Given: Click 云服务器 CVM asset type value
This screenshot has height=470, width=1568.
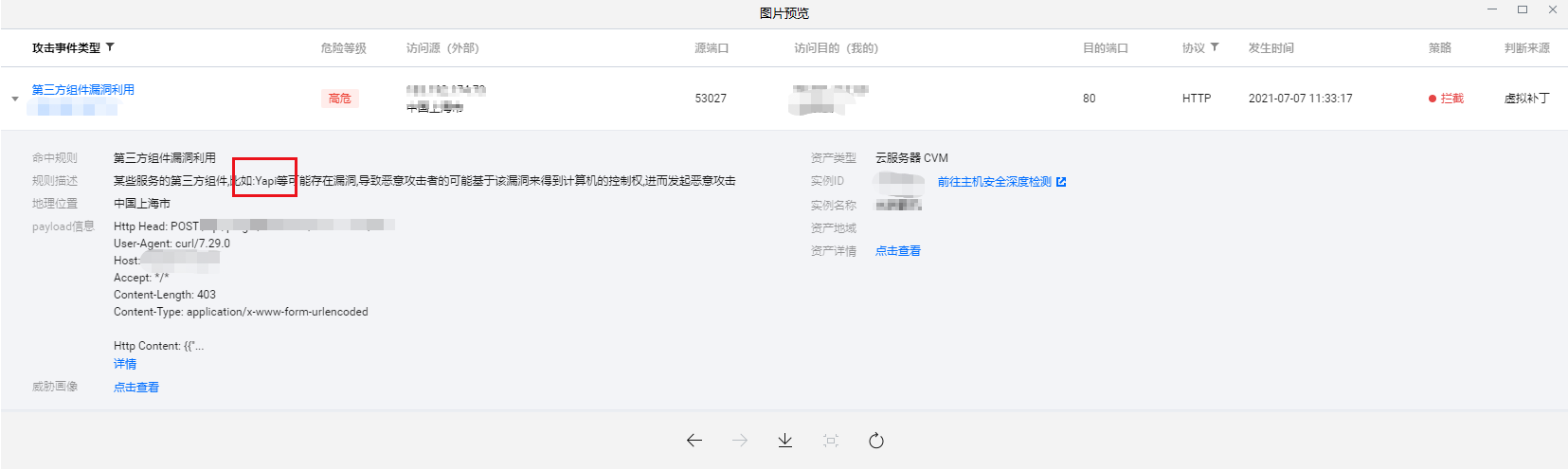Looking at the screenshot, I should tap(911, 158).
